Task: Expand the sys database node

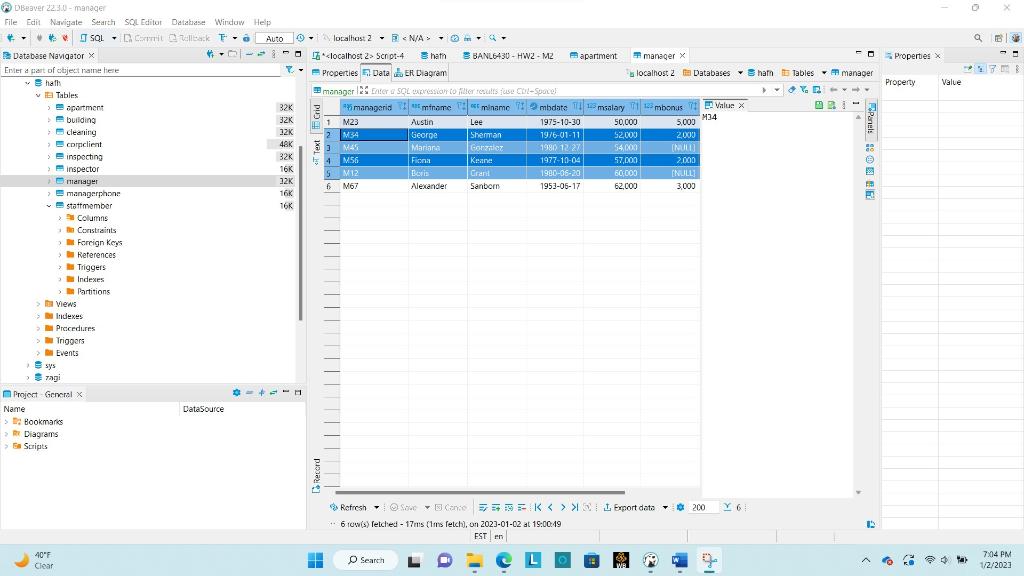Action: (27, 365)
